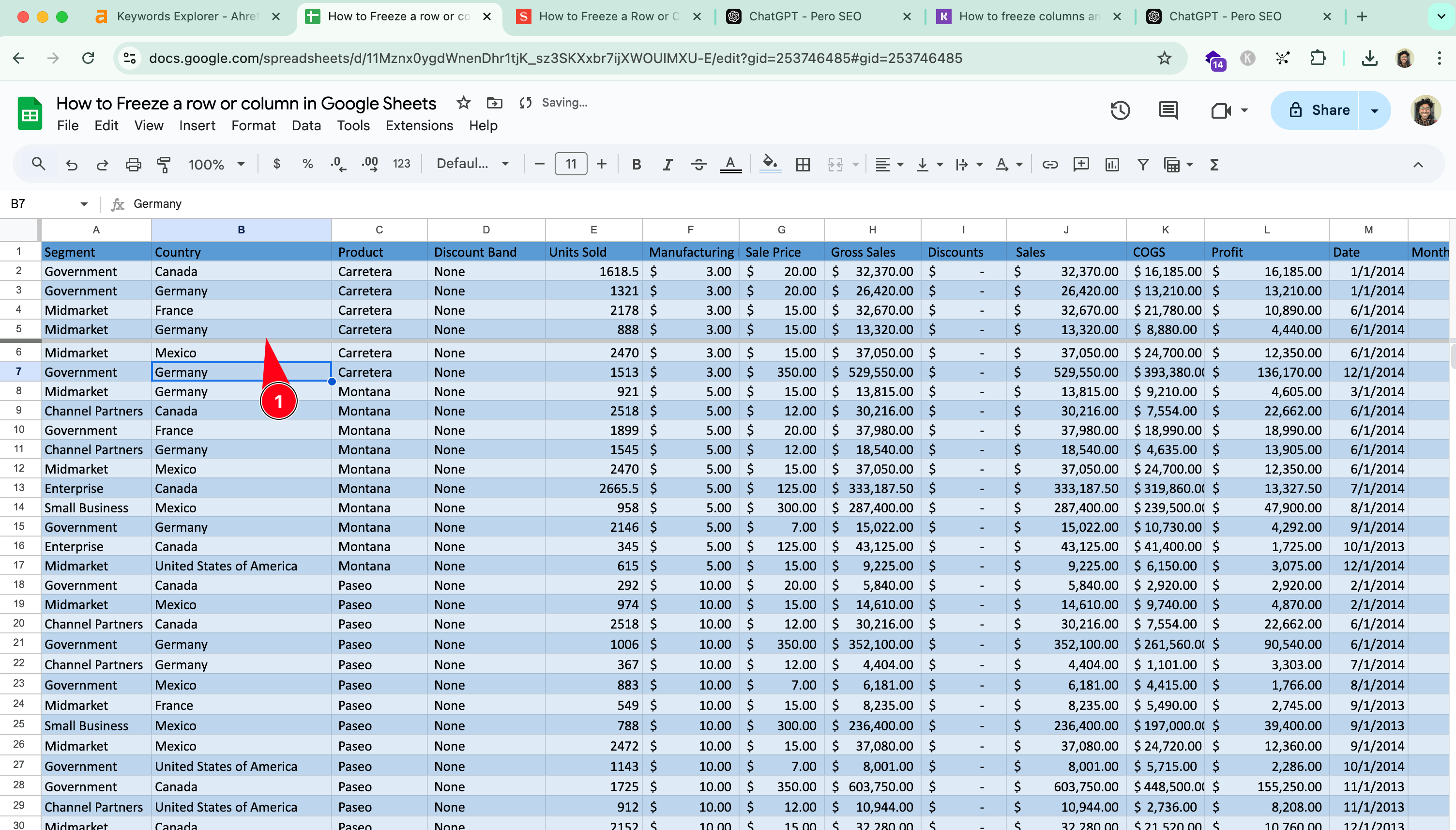The image size is (1456, 830).
Task: Open the Format menu
Action: pos(254,125)
